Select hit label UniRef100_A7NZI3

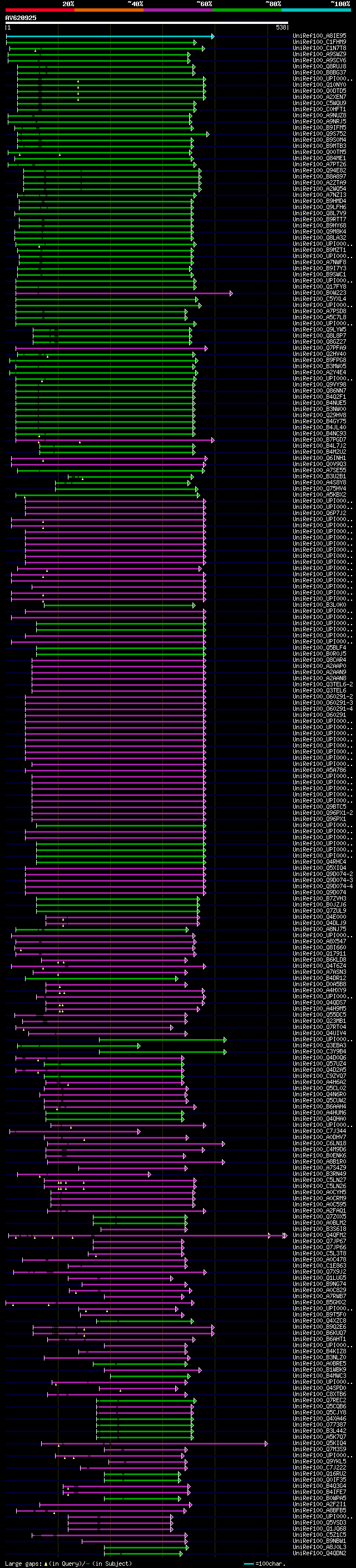point(319,195)
